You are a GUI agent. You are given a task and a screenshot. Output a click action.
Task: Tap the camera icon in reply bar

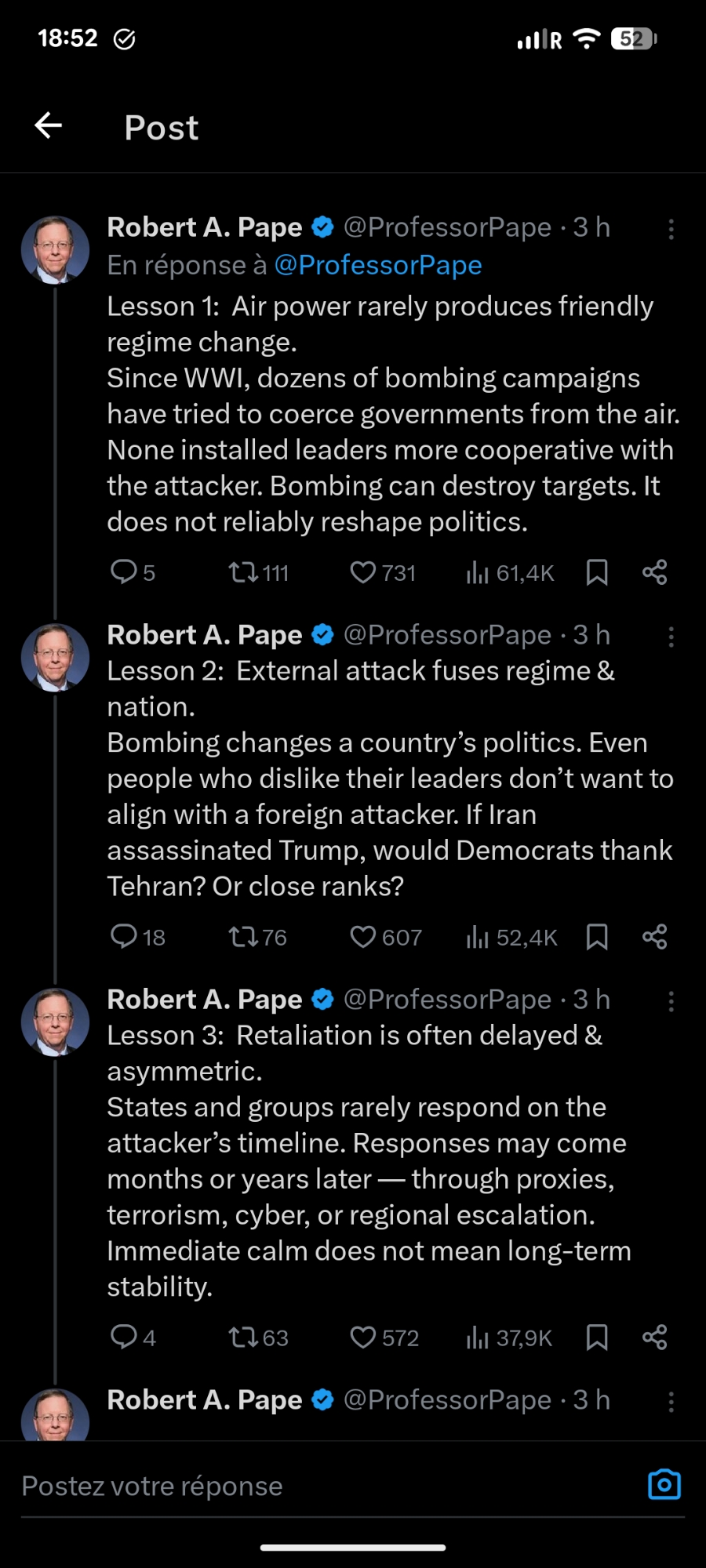coord(664,1485)
